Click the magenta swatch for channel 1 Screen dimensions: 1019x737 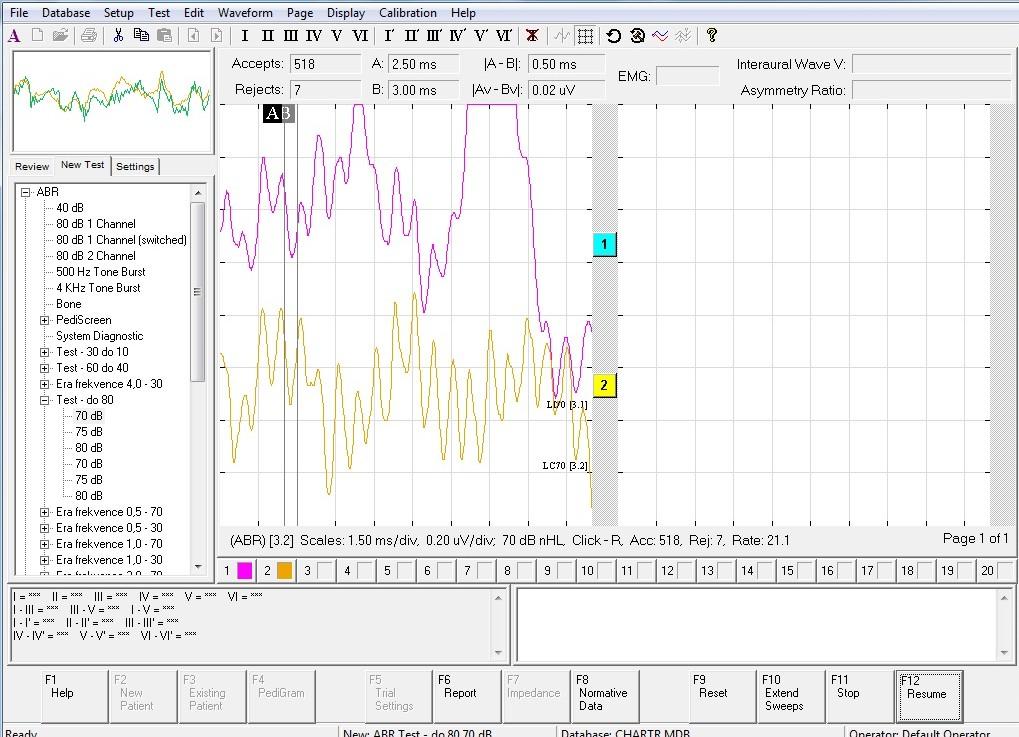pos(244,571)
